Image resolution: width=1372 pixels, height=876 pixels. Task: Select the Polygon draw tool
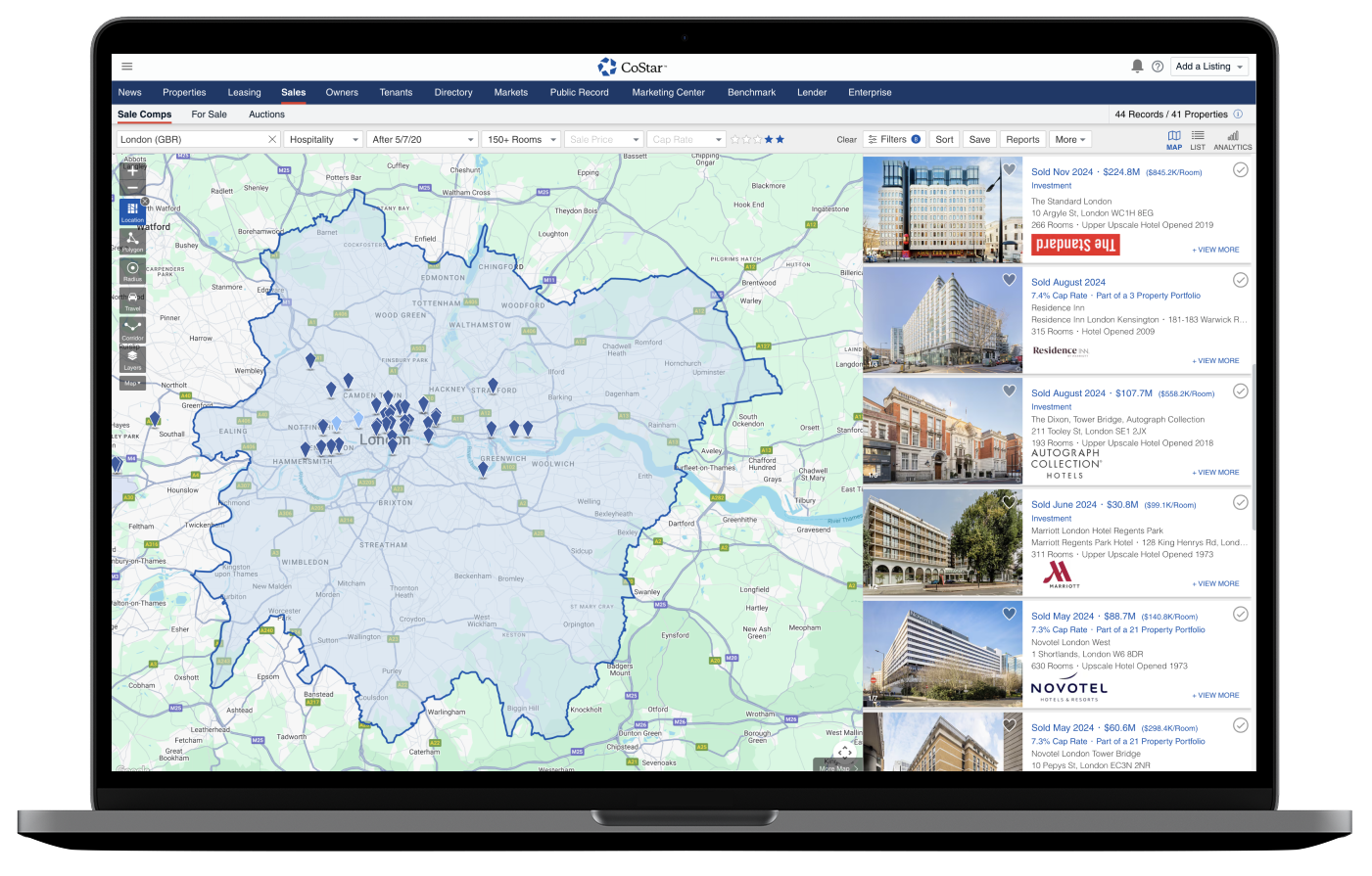click(132, 241)
